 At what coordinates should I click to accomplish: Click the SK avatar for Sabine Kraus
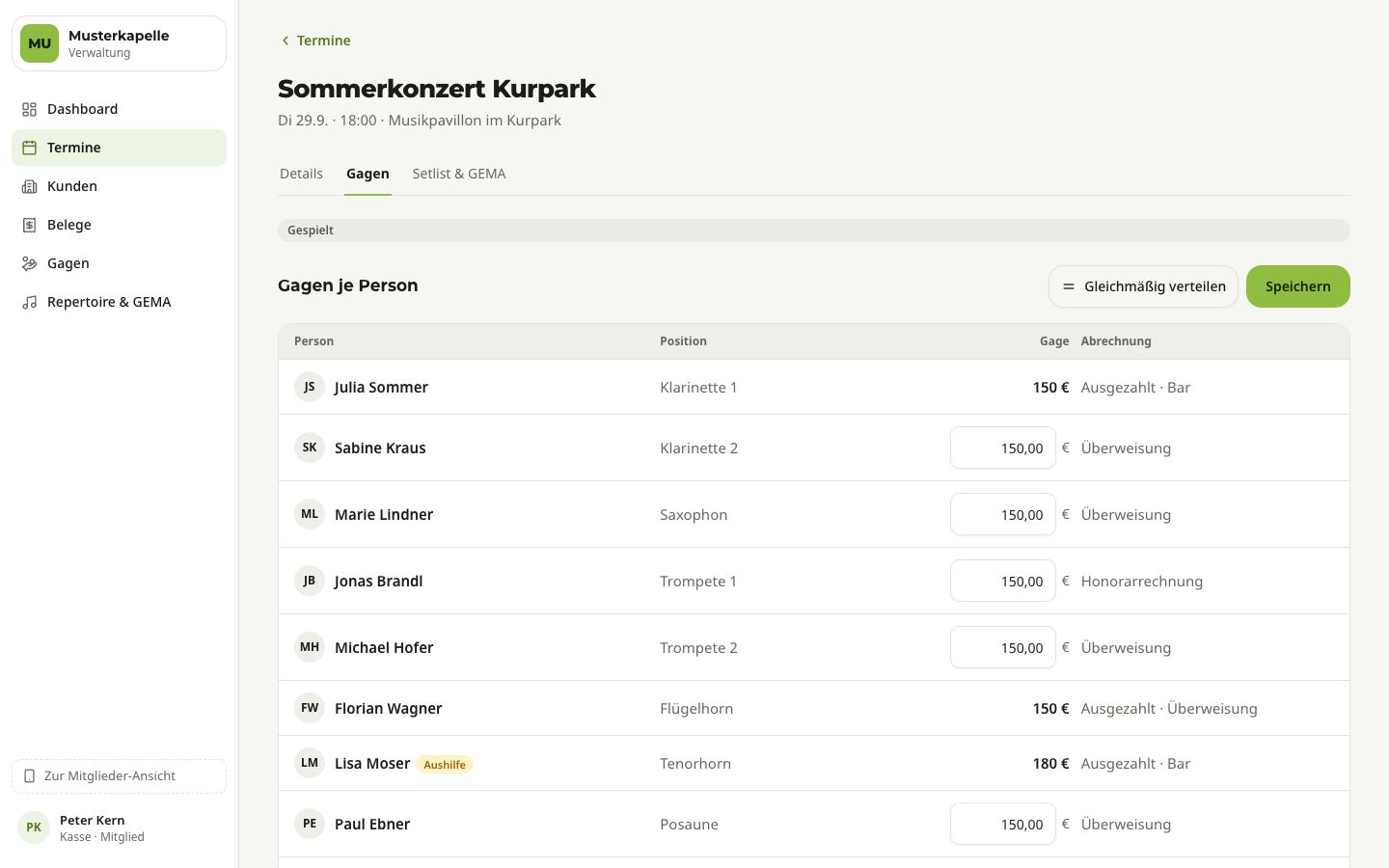pos(310,448)
